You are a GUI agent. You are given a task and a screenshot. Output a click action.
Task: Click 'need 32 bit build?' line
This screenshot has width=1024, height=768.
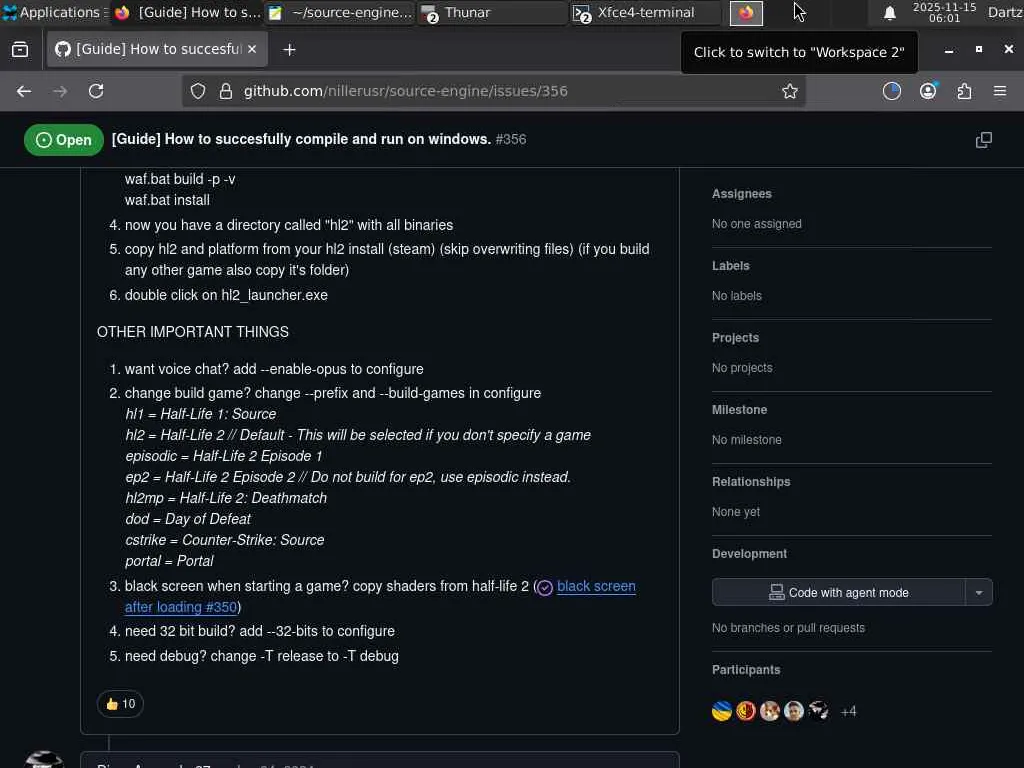click(259, 631)
